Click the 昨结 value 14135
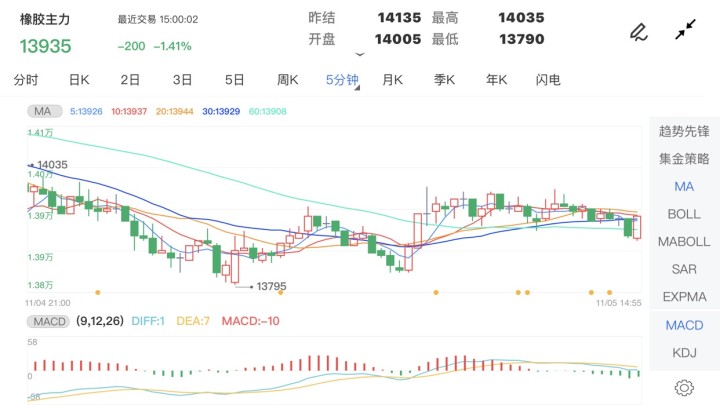720x405 pixels. click(399, 17)
